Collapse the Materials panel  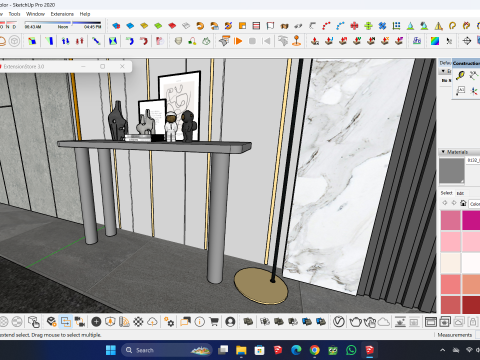point(443,152)
